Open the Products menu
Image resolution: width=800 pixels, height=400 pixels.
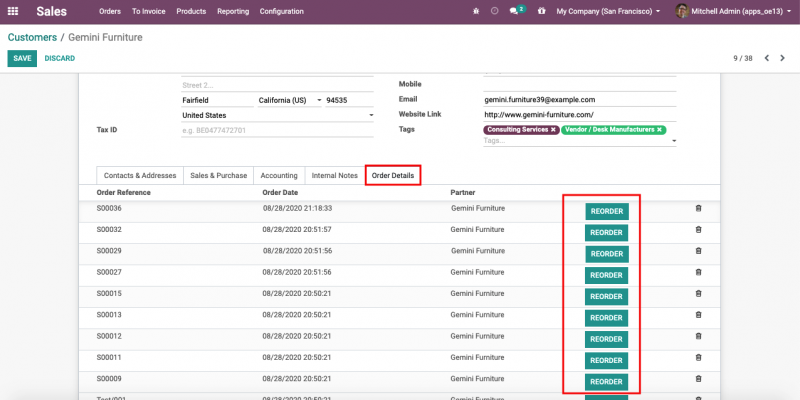coord(191,11)
